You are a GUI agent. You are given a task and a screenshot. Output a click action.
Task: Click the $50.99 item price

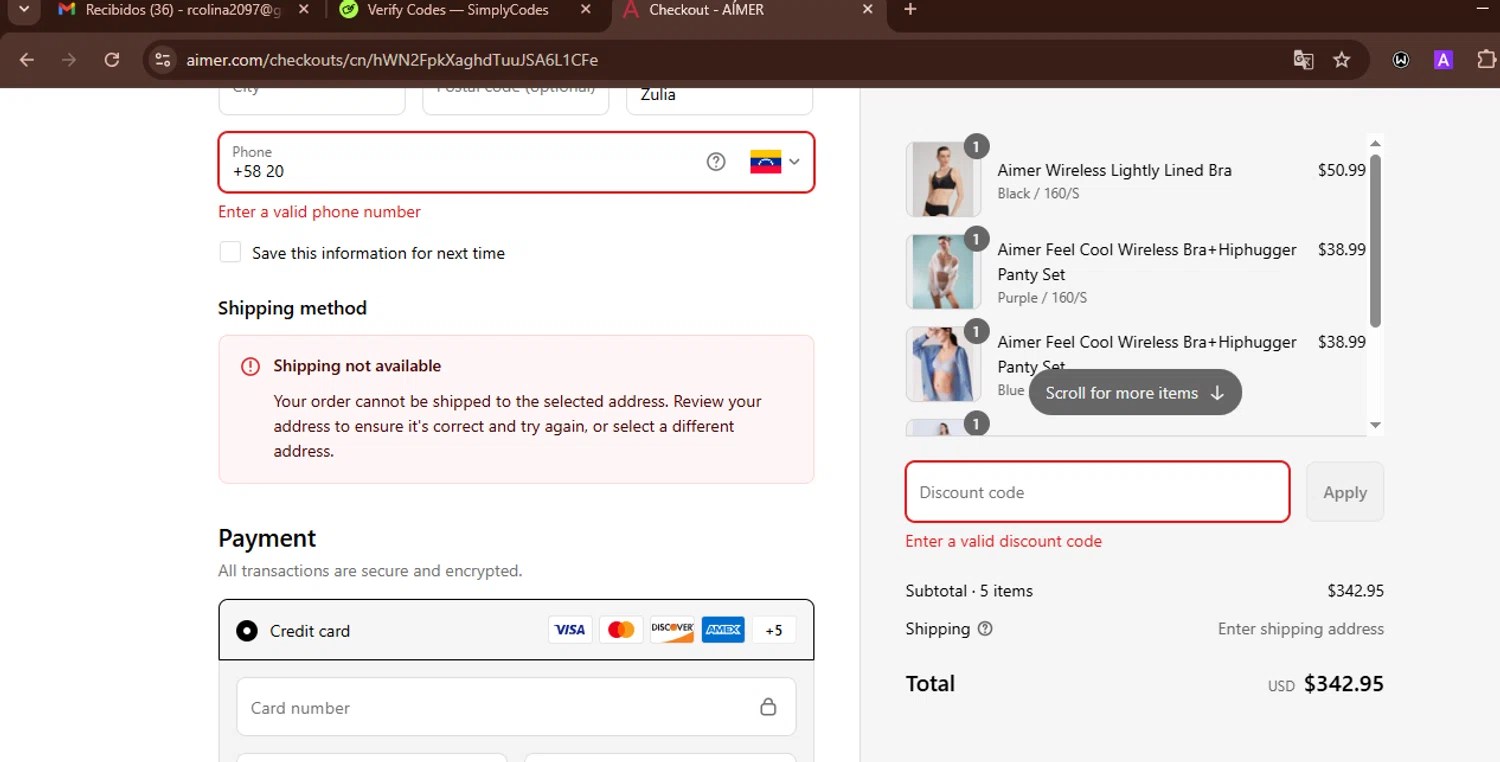(x=1341, y=170)
